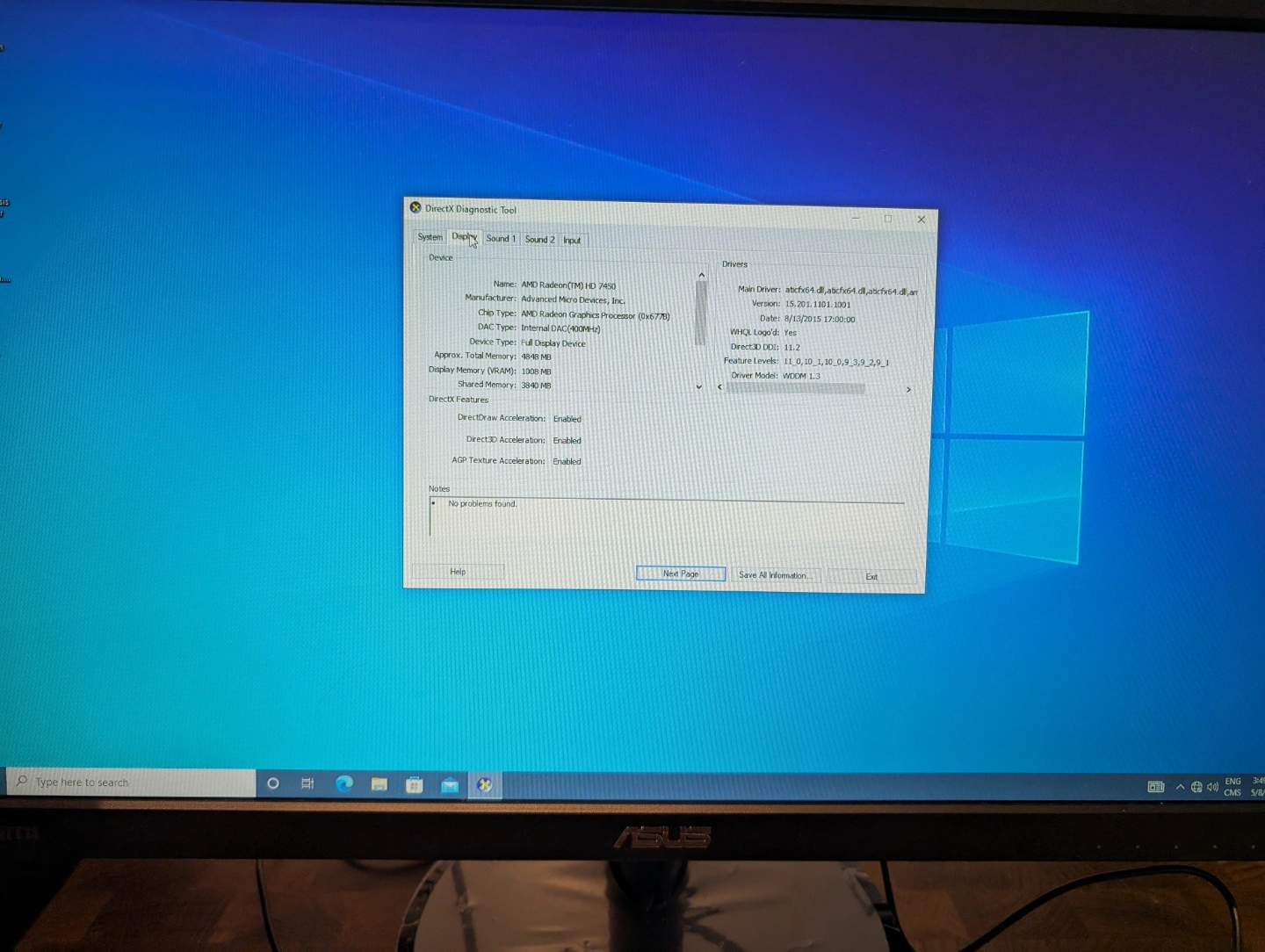The height and width of the screenshot is (952, 1265).
Task: Click the Exit button
Action: click(871, 577)
